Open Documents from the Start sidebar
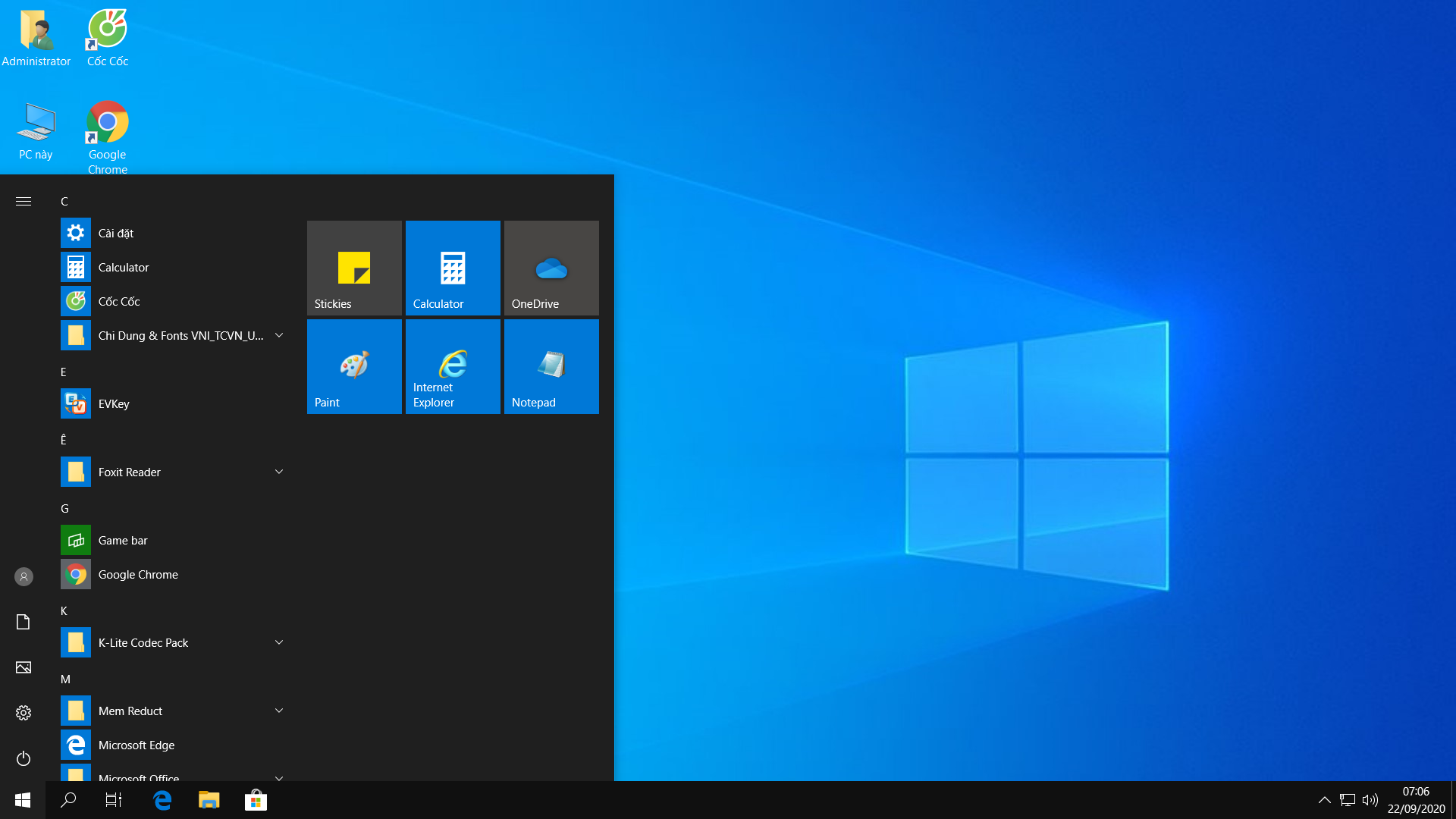This screenshot has width=1456, height=819. (x=24, y=622)
